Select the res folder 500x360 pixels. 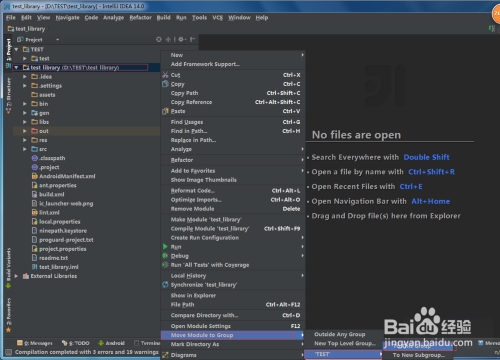tap(43, 140)
